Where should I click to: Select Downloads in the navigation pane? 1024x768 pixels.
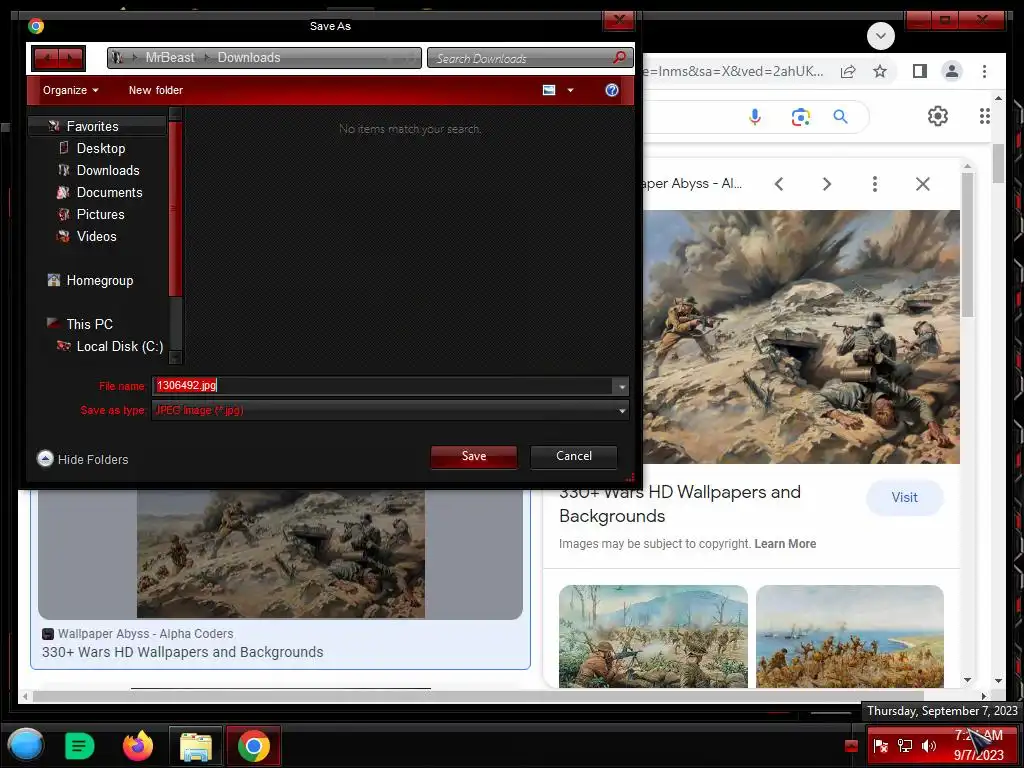coord(107,170)
